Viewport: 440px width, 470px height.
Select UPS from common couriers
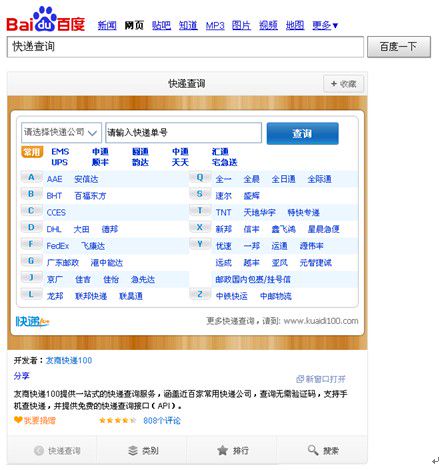(59, 163)
